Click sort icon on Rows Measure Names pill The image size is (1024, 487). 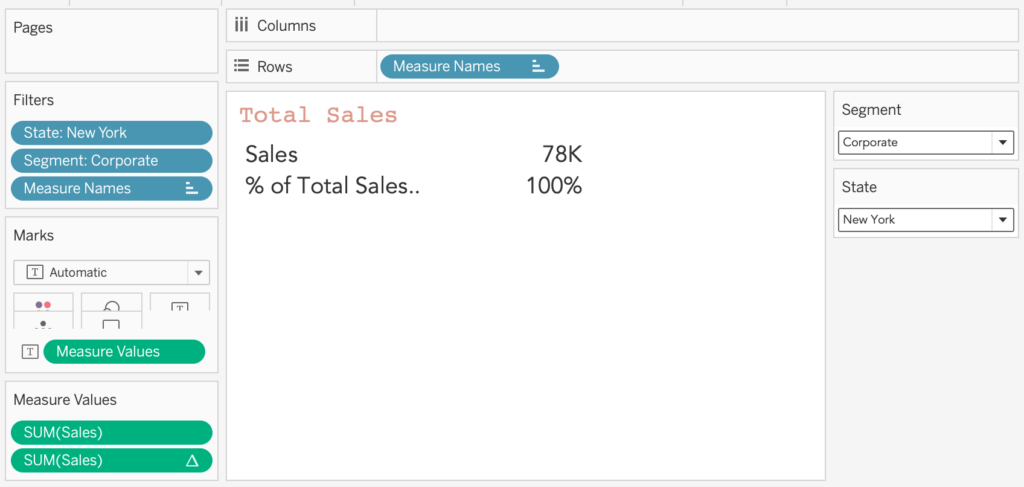[x=538, y=66]
